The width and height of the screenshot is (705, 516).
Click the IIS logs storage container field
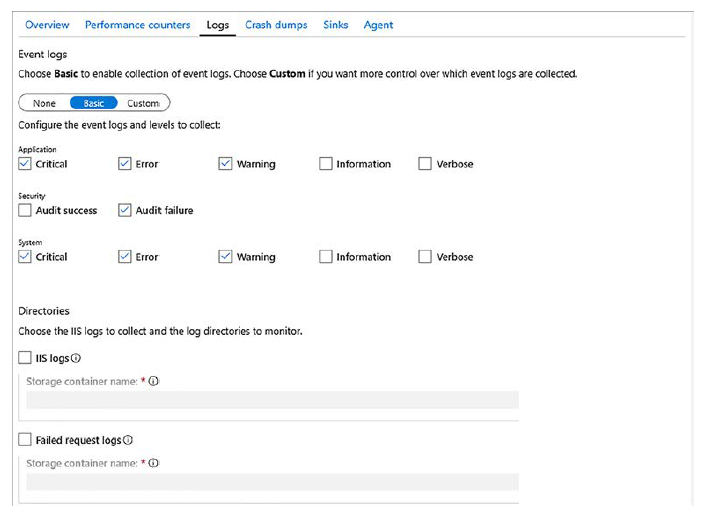pos(272,400)
